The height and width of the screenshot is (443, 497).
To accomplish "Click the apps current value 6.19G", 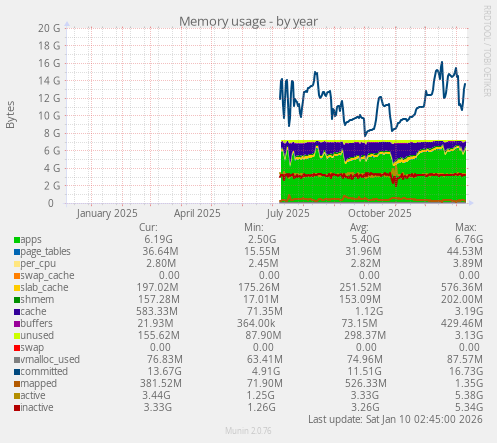I will click(158, 239).
